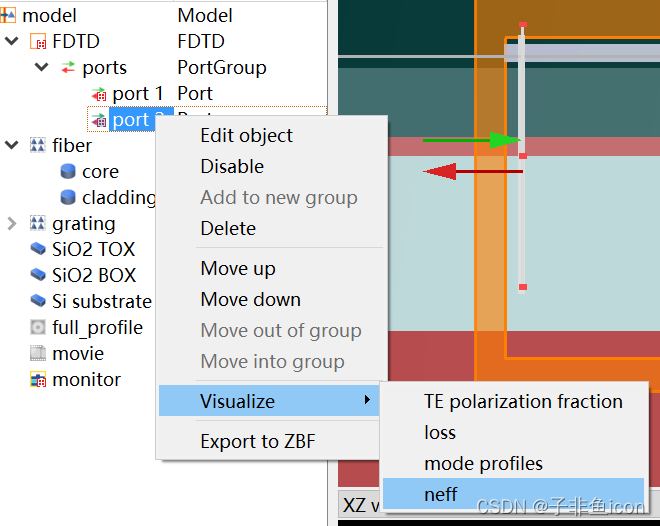Click the cladding cylinder icon
Viewport: 660px width, 526px height.
(x=68, y=197)
